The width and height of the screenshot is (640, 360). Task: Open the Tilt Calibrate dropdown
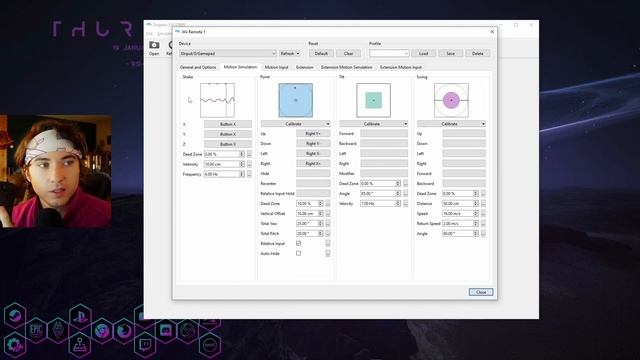click(373, 124)
